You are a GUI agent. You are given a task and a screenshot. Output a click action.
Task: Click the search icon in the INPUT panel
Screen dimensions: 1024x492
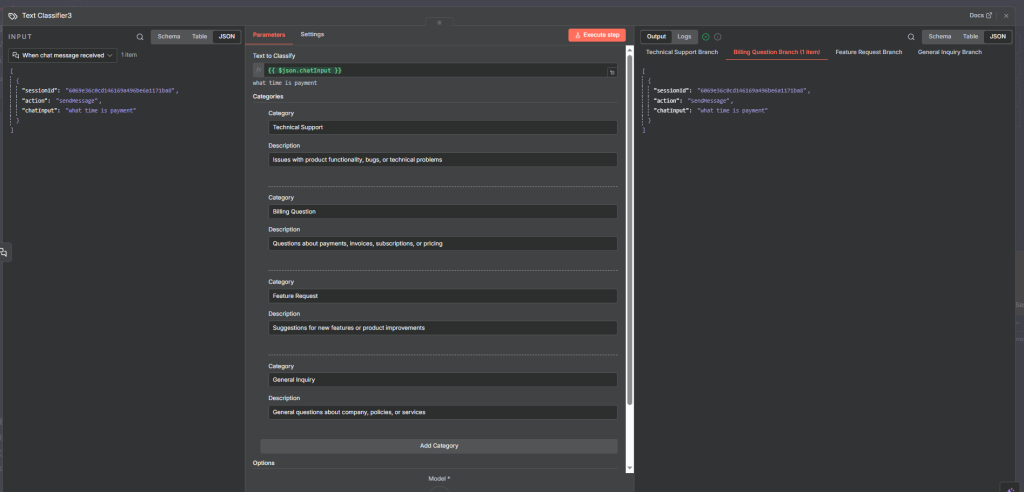(x=140, y=36)
